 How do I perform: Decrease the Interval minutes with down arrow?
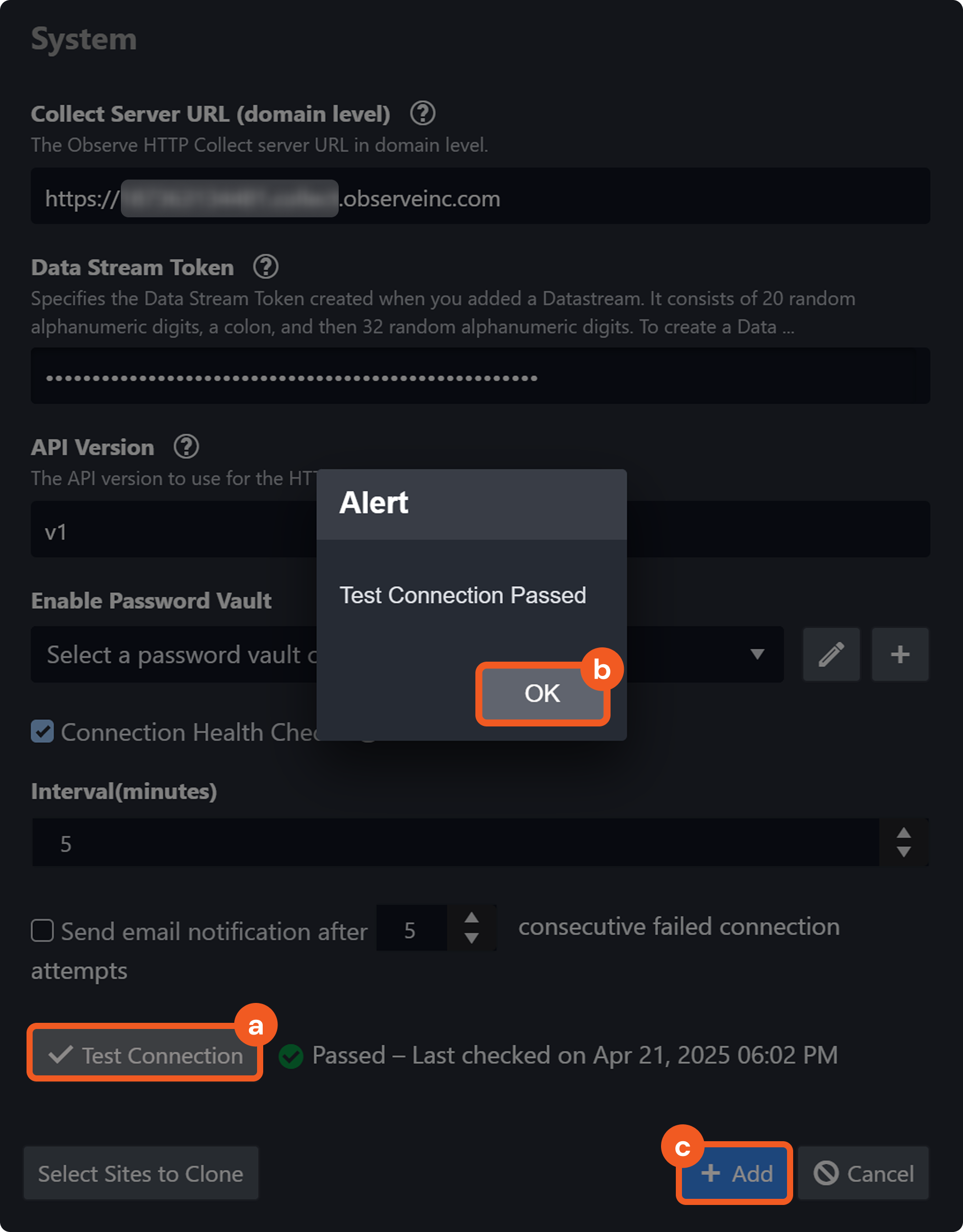point(904,852)
